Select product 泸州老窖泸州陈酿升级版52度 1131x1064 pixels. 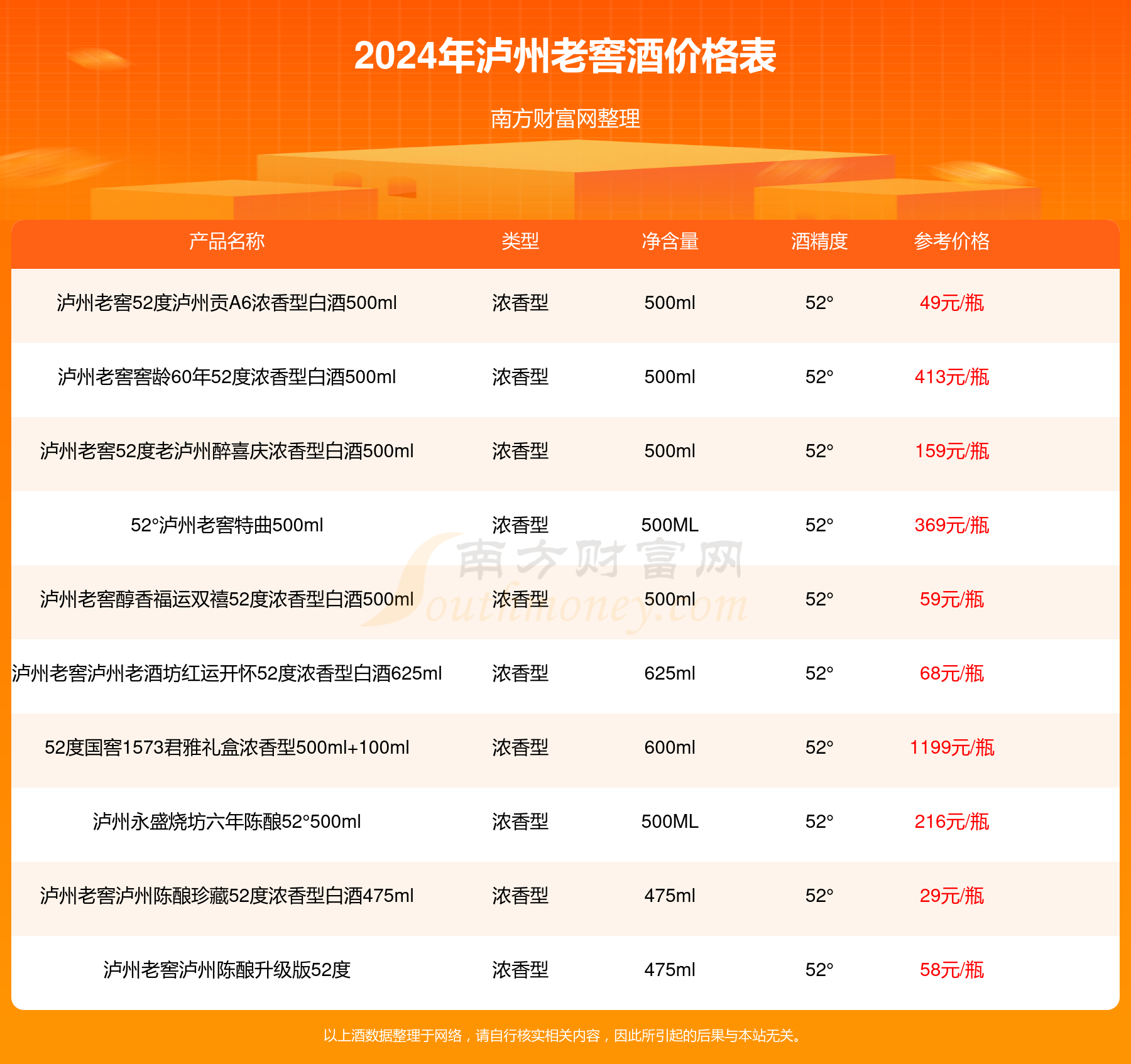click(x=227, y=970)
